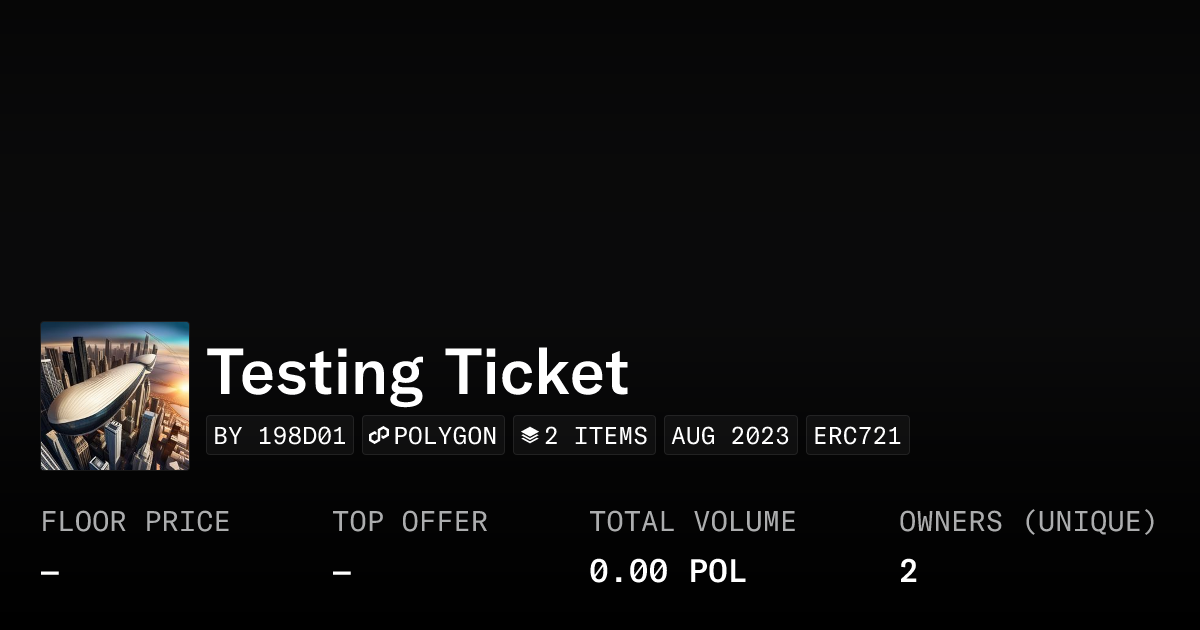Click the TOTAL VOLUME label
1200x630 pixels.
692,522
